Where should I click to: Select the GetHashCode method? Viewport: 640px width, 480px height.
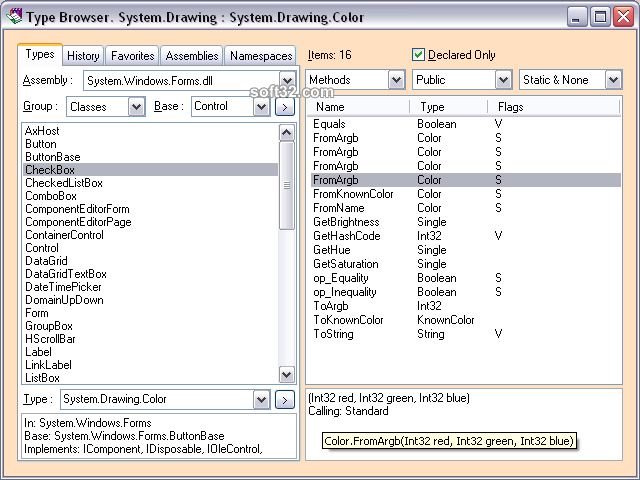[464, 236]
